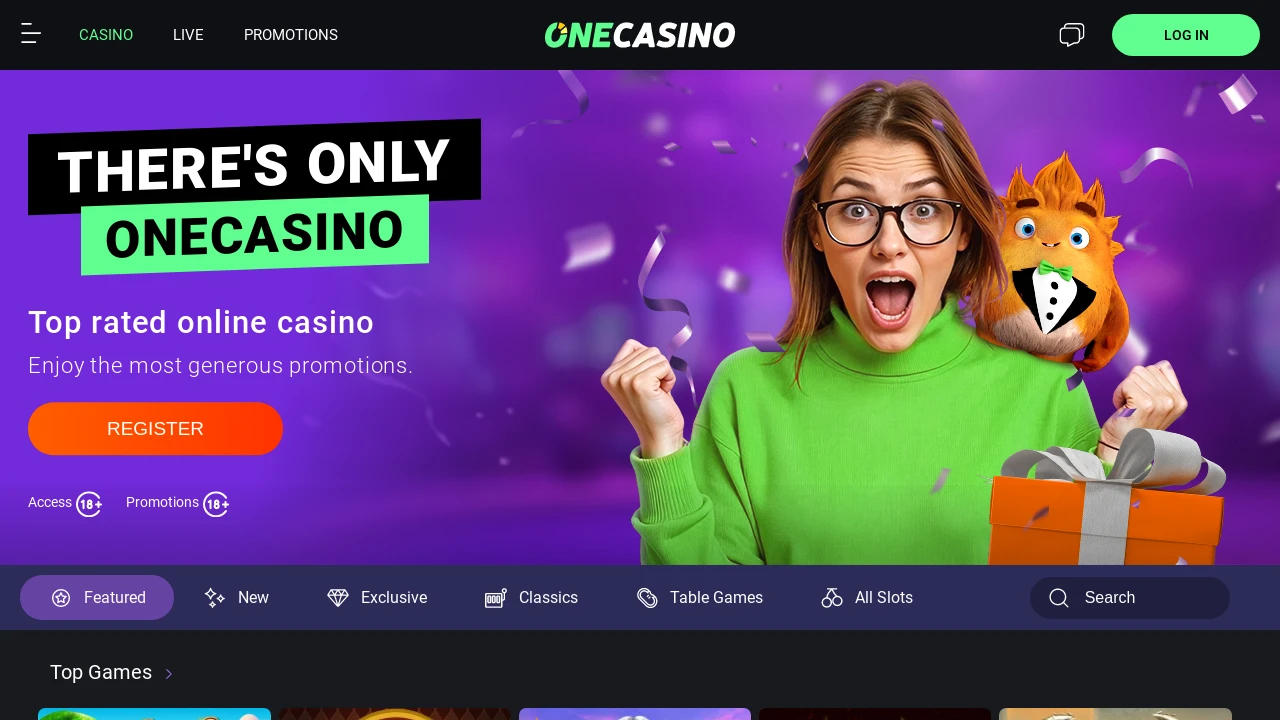
Task: Open the hamburger menu icon
Action: [31, 34]
